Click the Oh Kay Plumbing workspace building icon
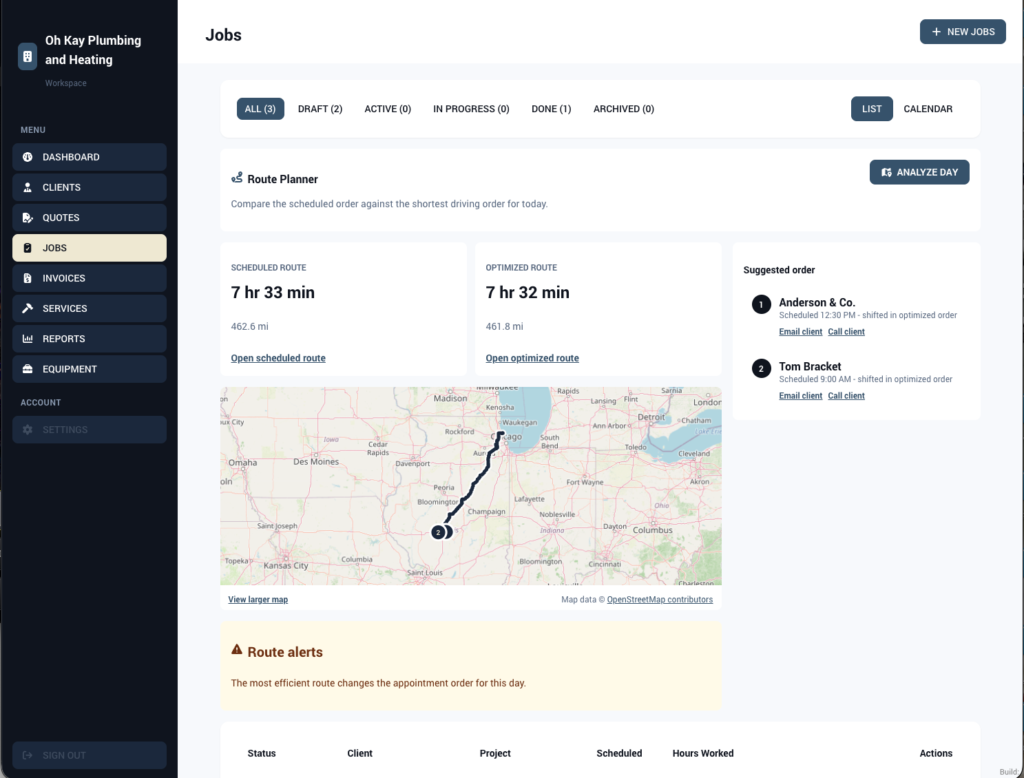This screenshot has width=1024, height=778. [27, 56]
